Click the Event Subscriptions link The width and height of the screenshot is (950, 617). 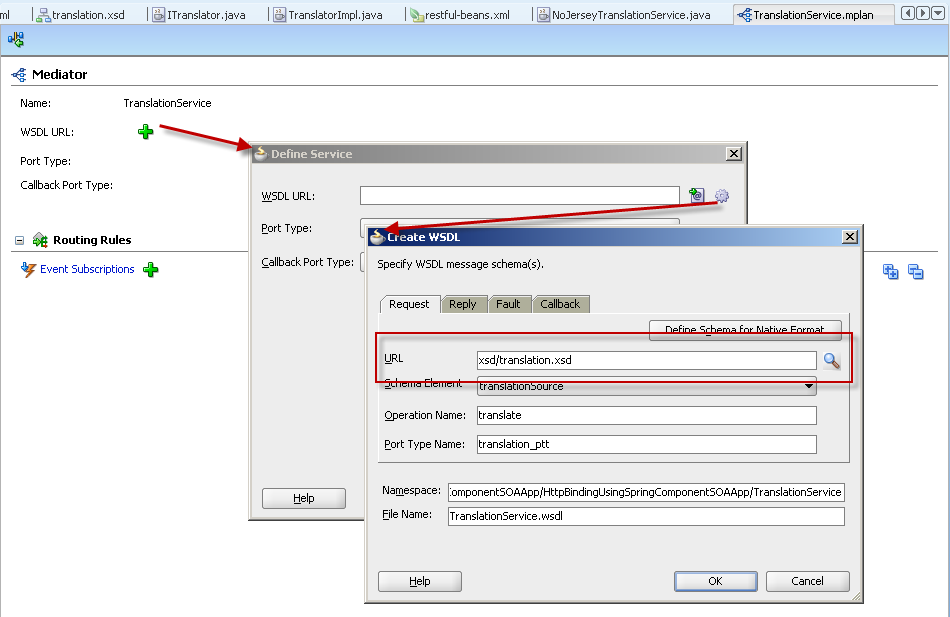point(87,269)
